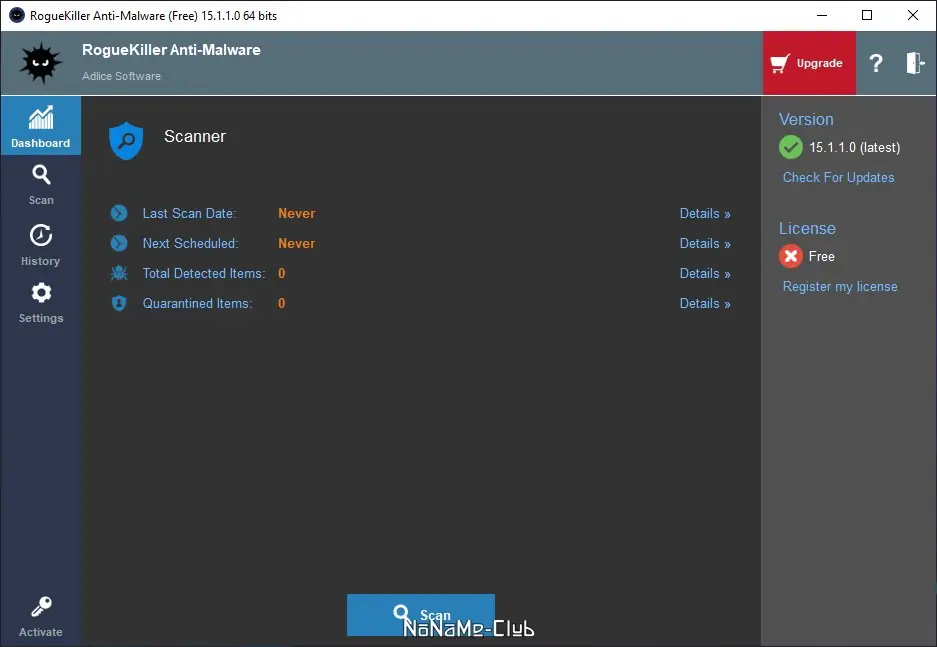Viewport: 937px width, 647px height.
Task: Click the 'Adlice Software' subtitle
Action: 121,76
